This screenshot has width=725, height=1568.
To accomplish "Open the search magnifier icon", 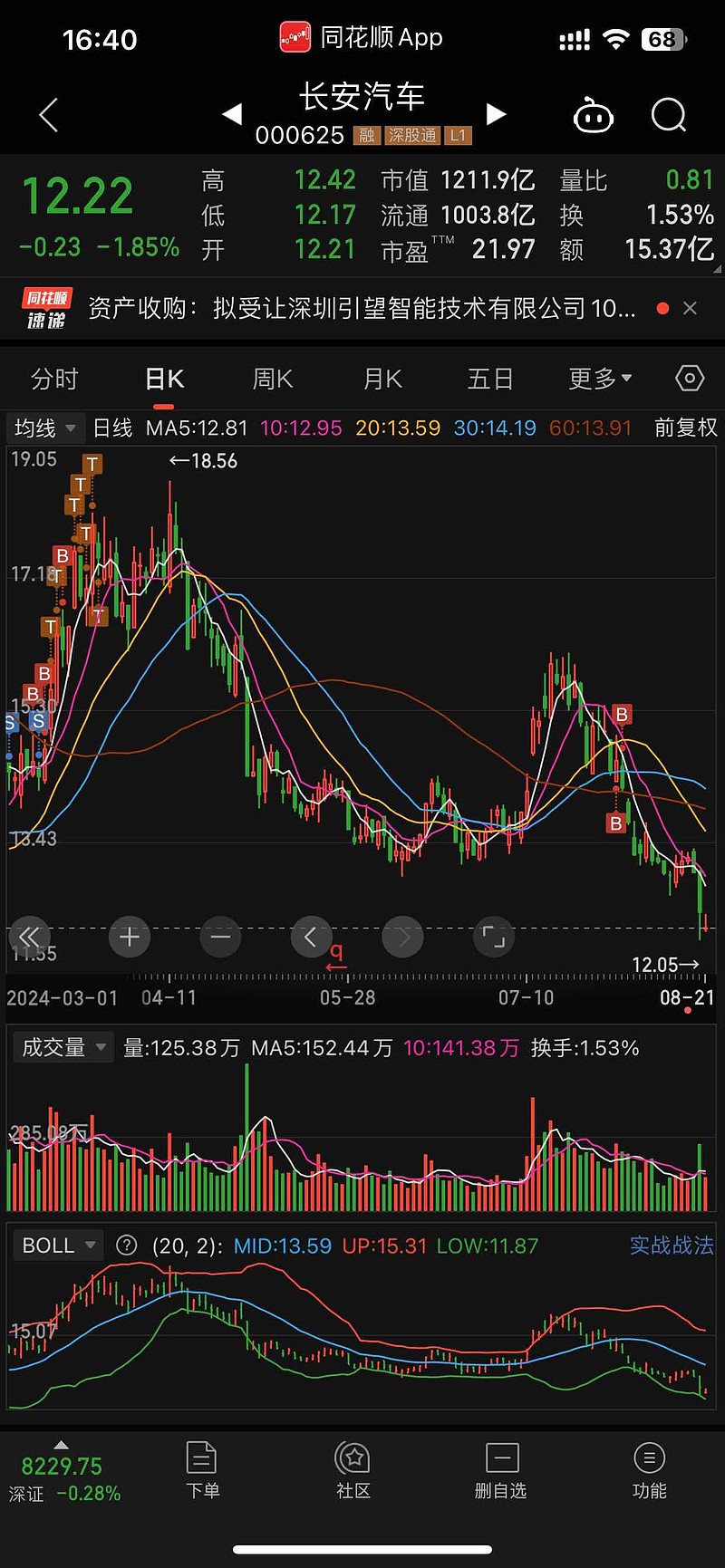I will (x=669, y=115).
